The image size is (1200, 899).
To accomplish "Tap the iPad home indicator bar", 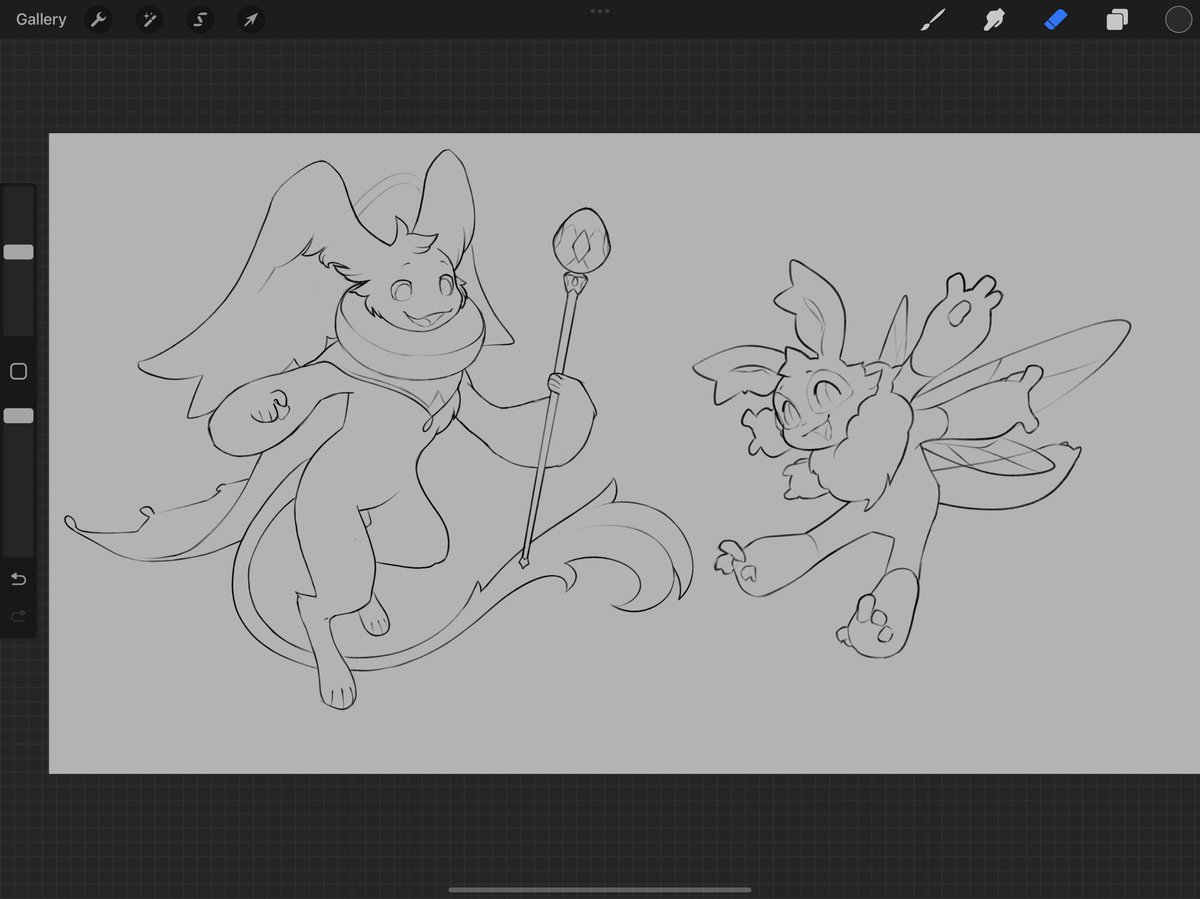I will pos(599,888).
